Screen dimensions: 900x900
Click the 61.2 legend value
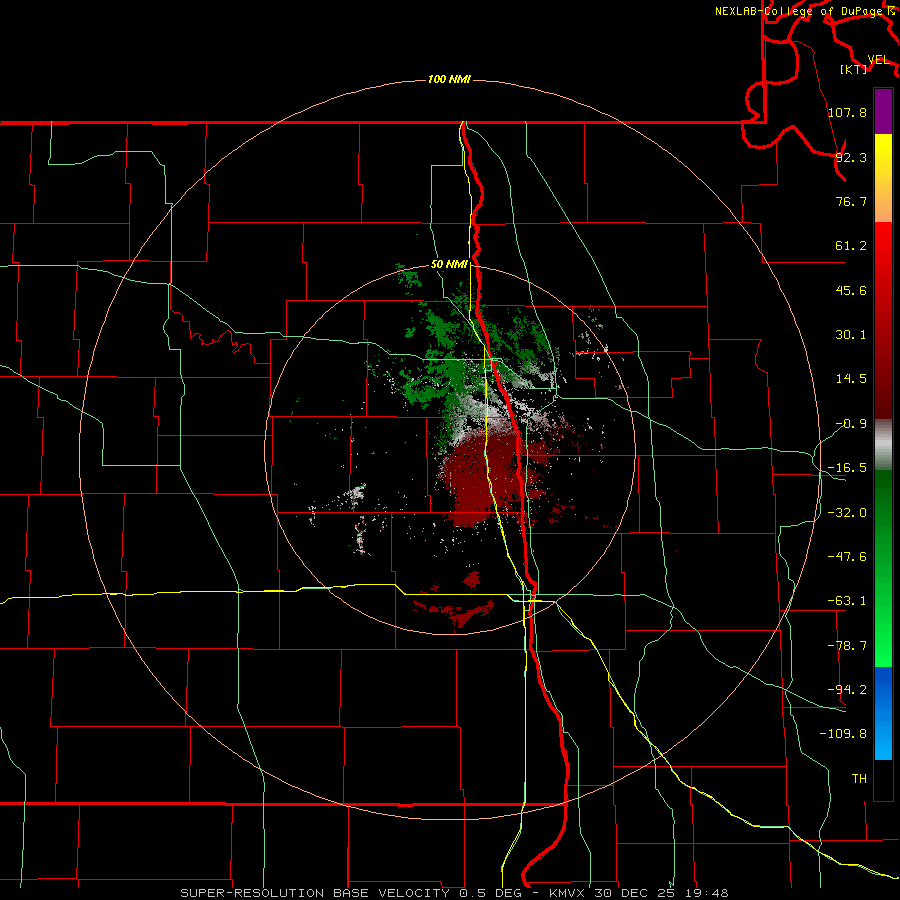point(851,246)
